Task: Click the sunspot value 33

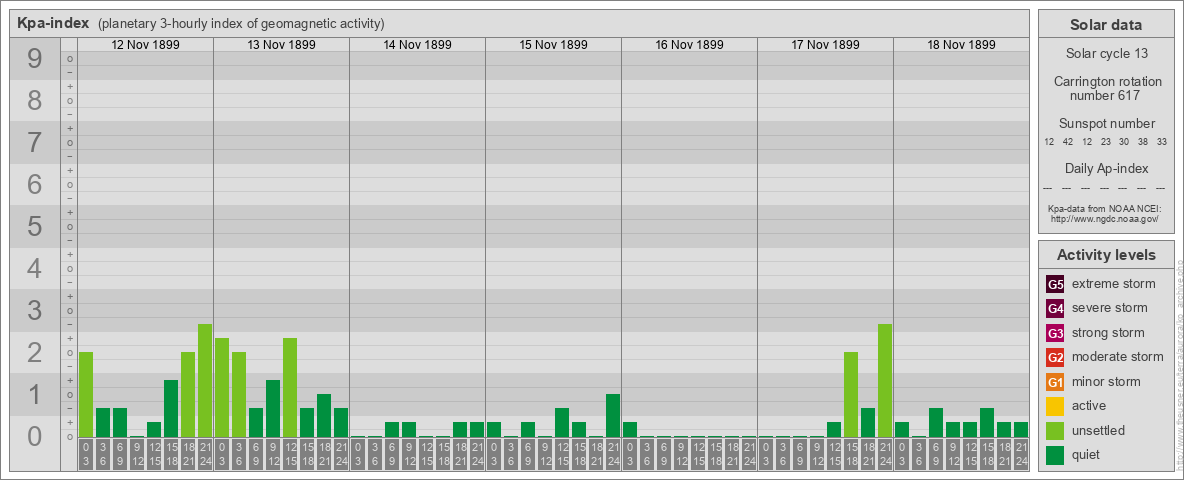Action: point(1161,142)
